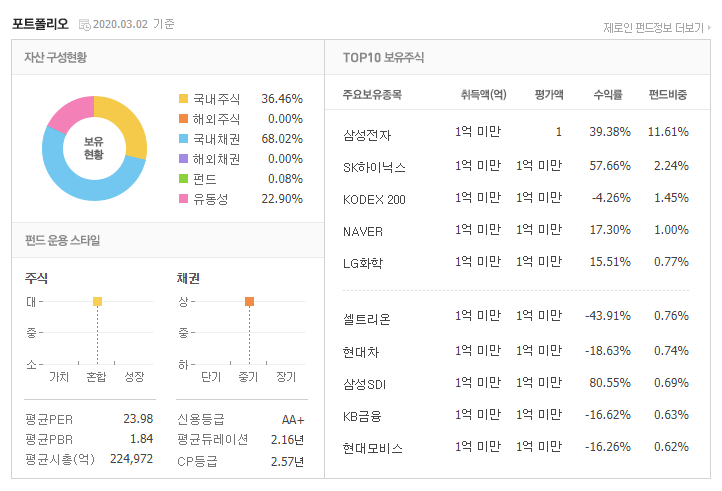Select the 삼성SDI holding name
Image resolution: width=722 pixels, height=491 pixels.
tap(365, 385)
